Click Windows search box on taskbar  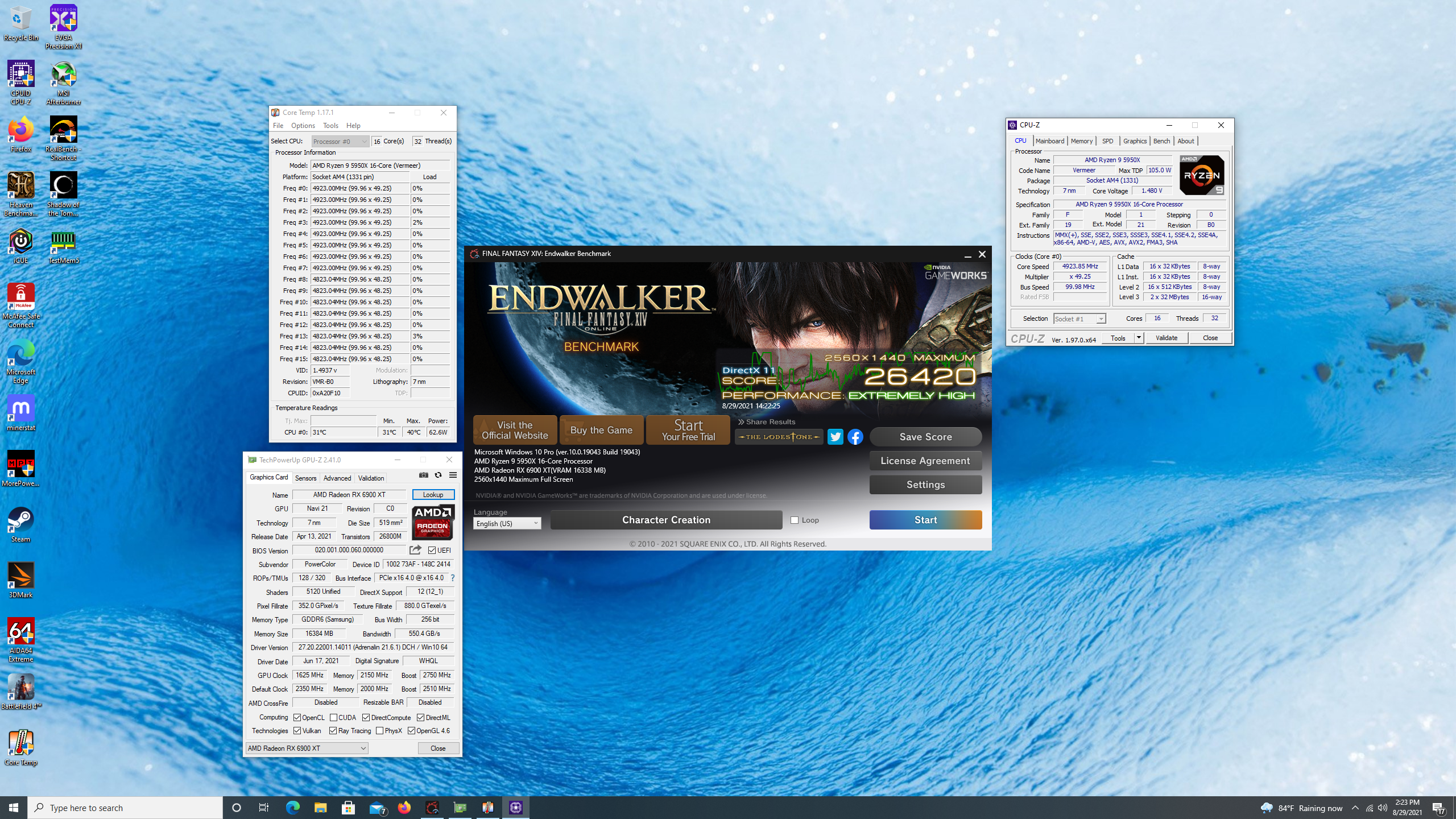[x=125, y=808]
